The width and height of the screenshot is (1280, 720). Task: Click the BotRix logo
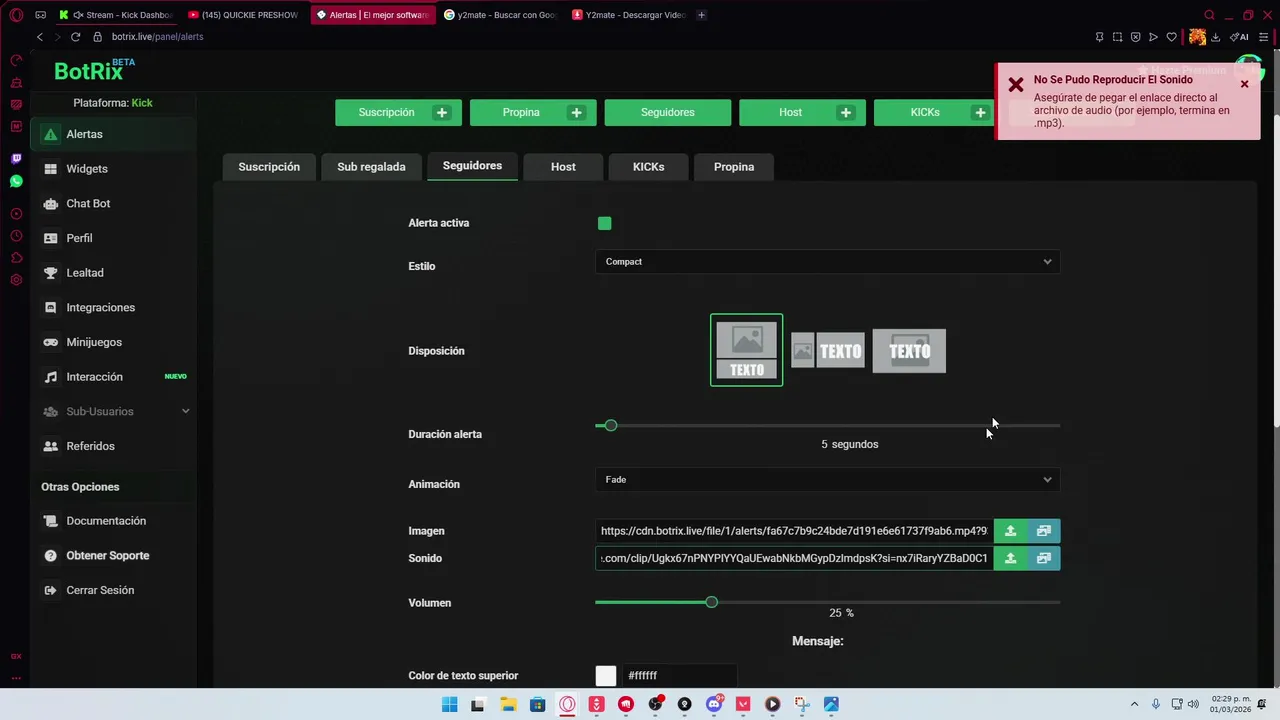coord(94,70)
